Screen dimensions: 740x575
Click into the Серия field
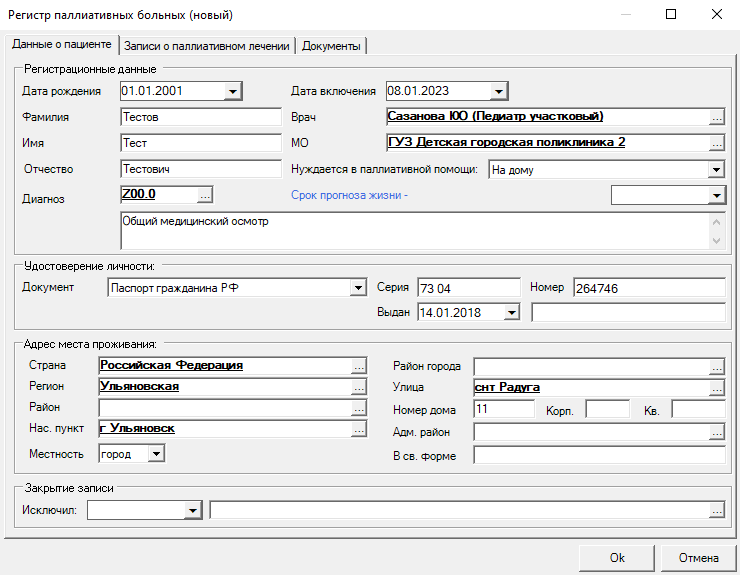(469, 288)
